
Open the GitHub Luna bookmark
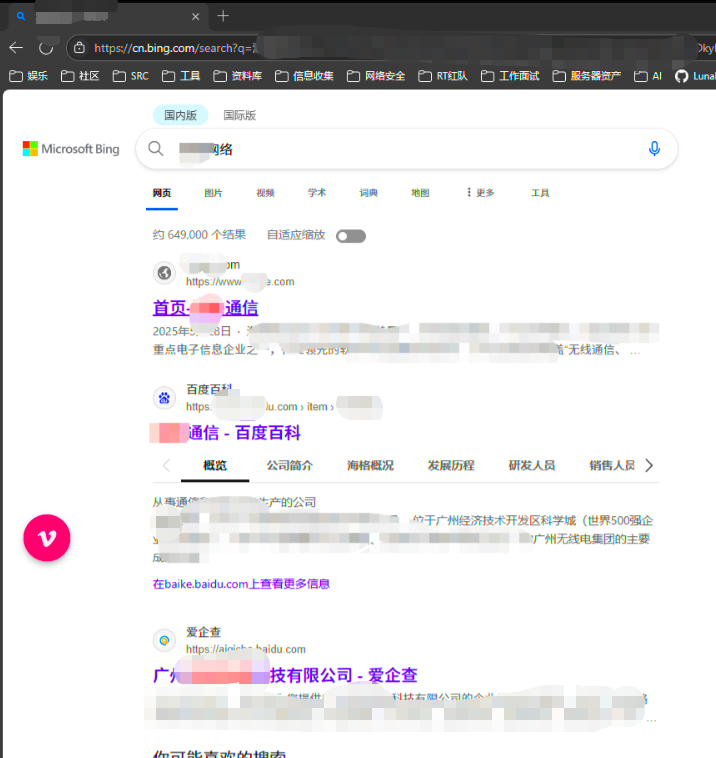click(x=695, y=76)
